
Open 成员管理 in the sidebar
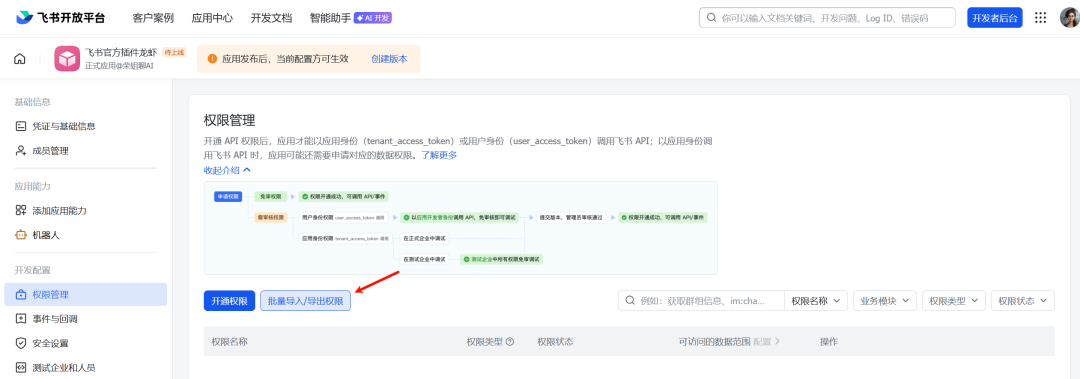tap(85, 150)
